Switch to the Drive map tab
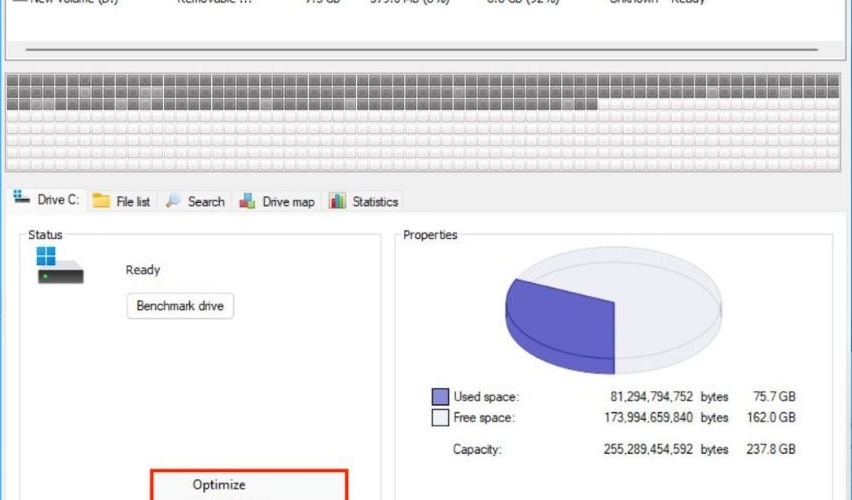This screenshot has height=500, width=852. pyautogui.click(x=277, y=201)
